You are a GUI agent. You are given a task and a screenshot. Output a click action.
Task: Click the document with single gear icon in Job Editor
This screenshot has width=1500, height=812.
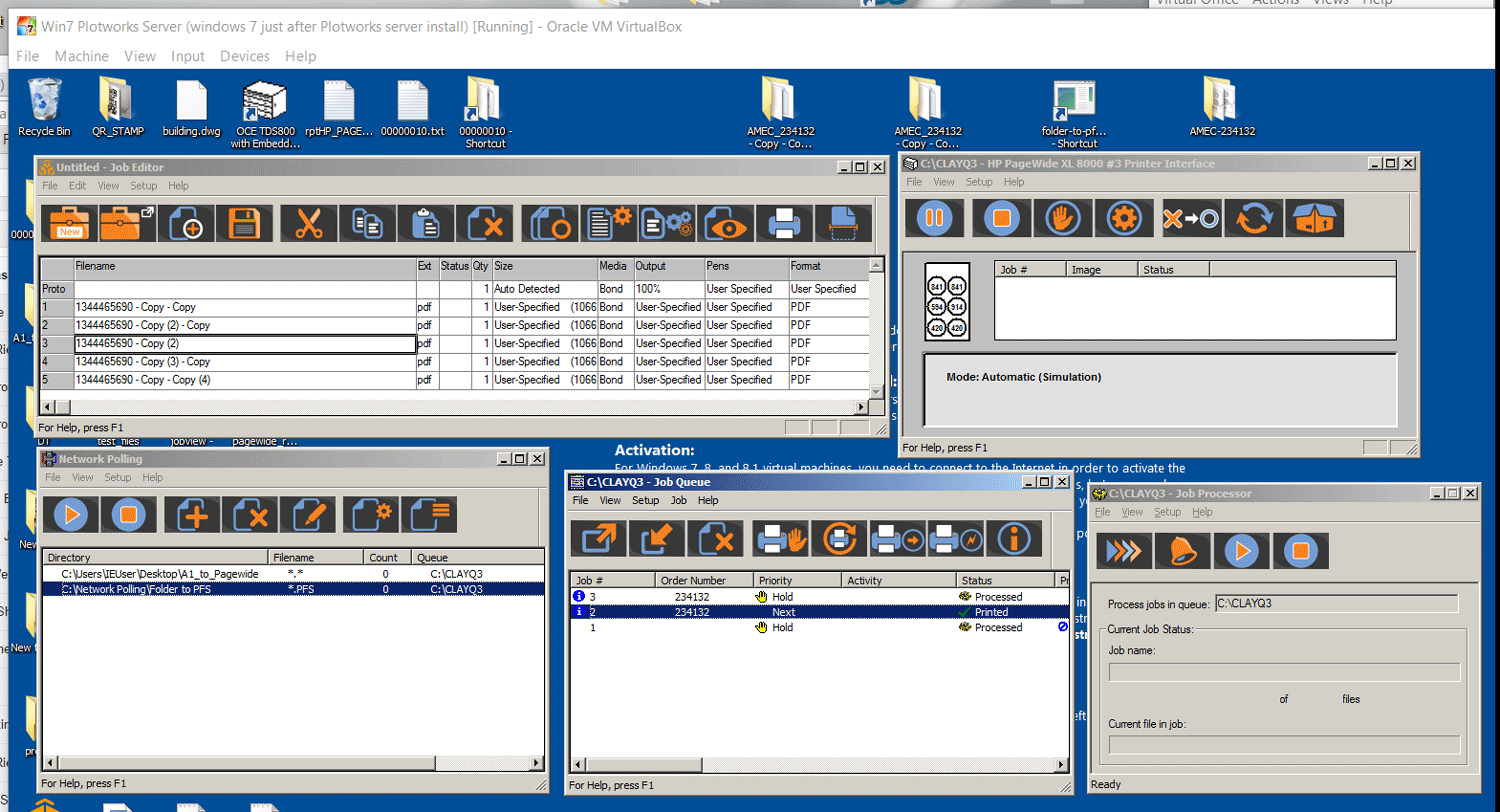pyautogui.click(x=609, y=223)
